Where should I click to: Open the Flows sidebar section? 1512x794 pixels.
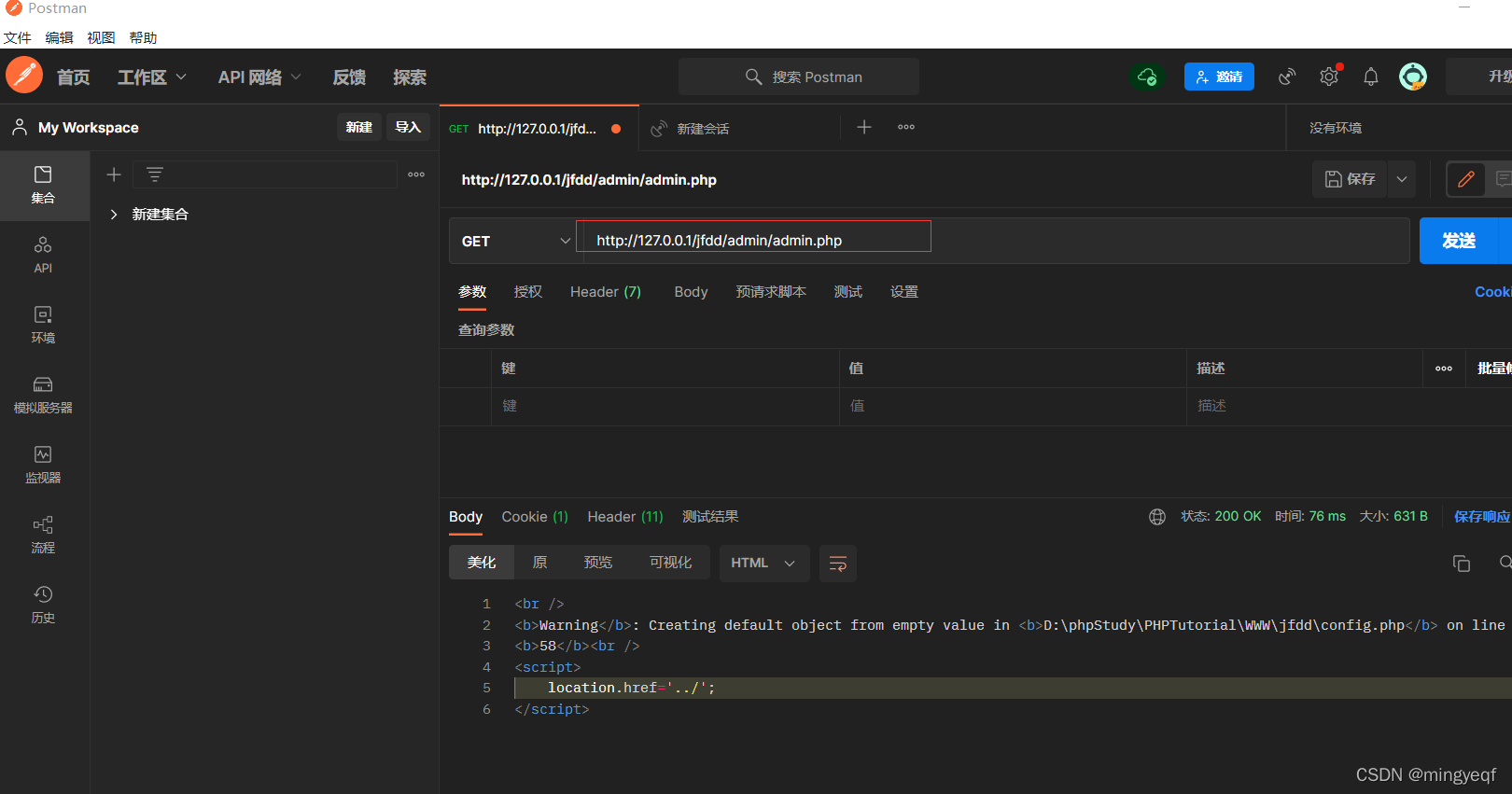pos(43,535)
